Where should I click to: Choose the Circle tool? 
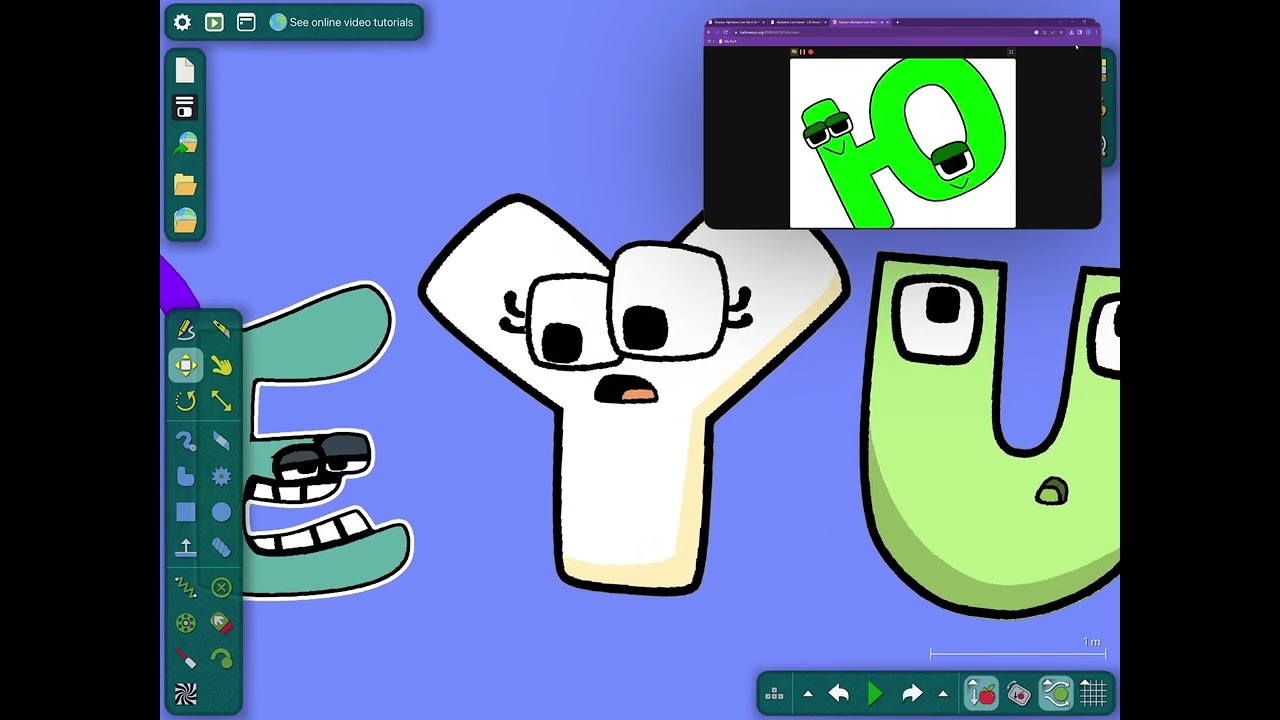click(221, 513)
